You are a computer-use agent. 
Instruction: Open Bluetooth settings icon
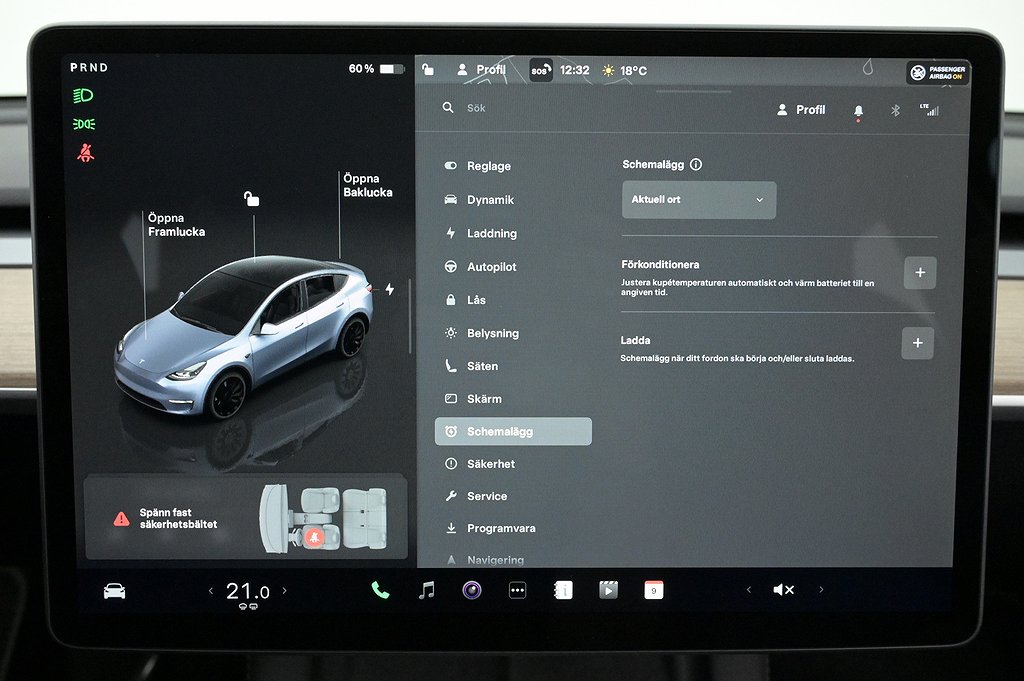pos(895,110)
